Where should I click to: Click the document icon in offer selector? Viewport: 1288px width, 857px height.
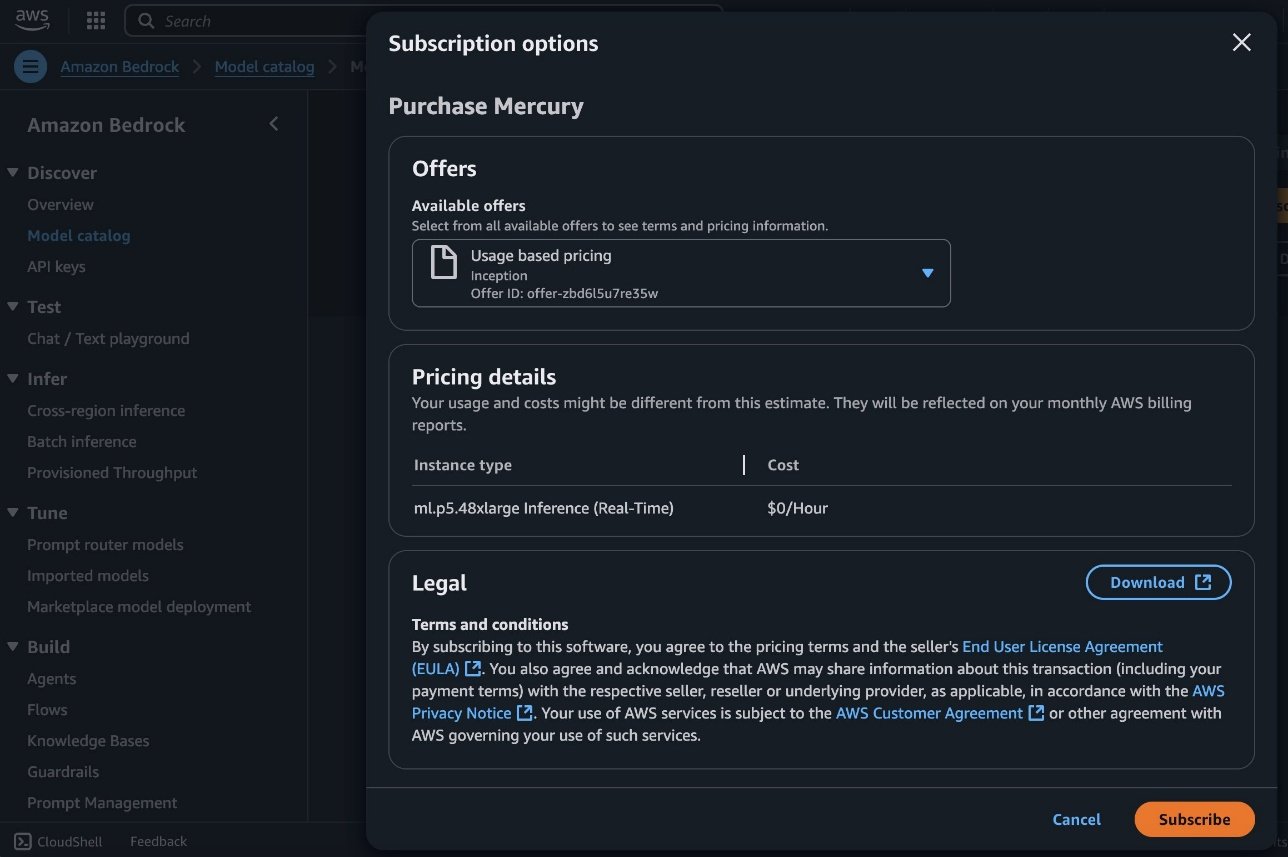tap(443, 262)
